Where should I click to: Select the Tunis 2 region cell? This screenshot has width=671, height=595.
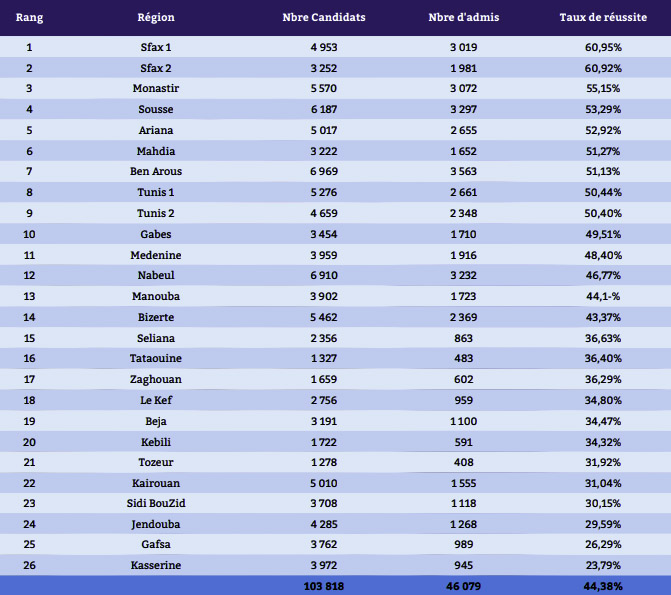[156, 213]
